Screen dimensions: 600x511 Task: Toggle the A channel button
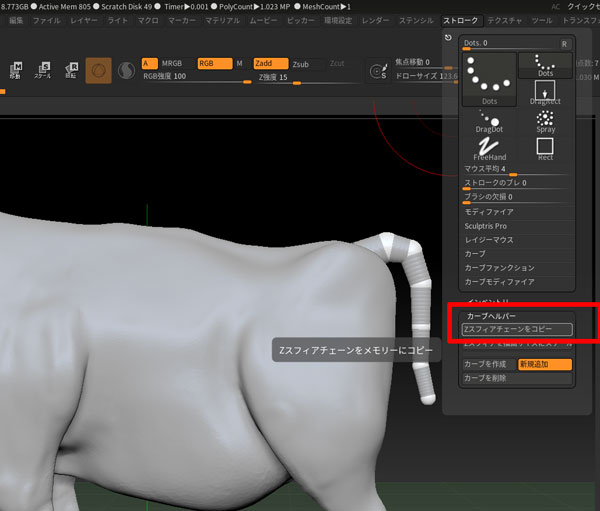149,64
